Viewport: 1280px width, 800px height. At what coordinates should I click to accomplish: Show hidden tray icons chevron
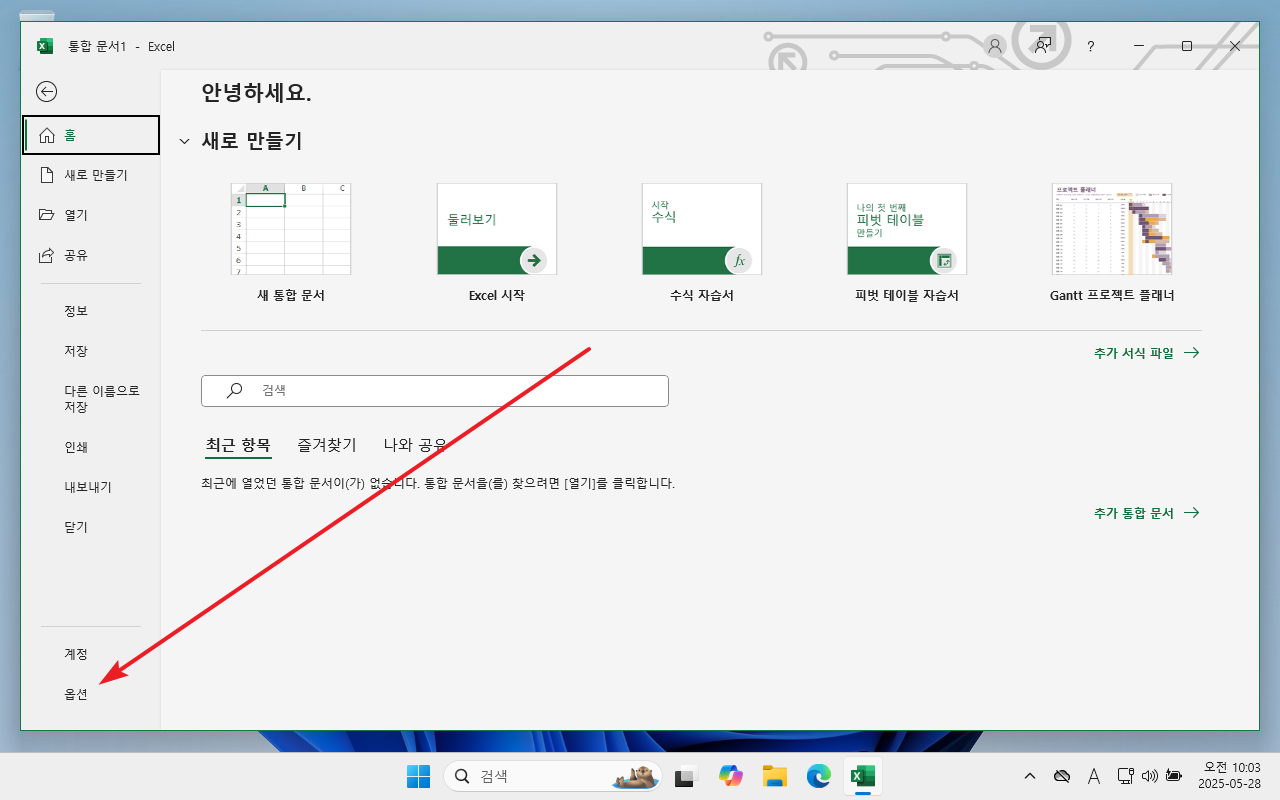1030,776
